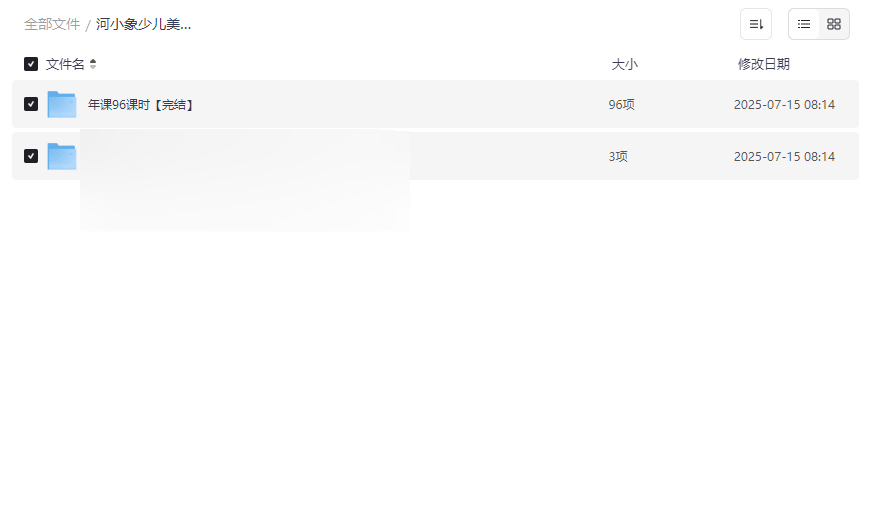Go back to 全部文件 in breadcrumb
This screenshot has height=514, width=874.
52,24
